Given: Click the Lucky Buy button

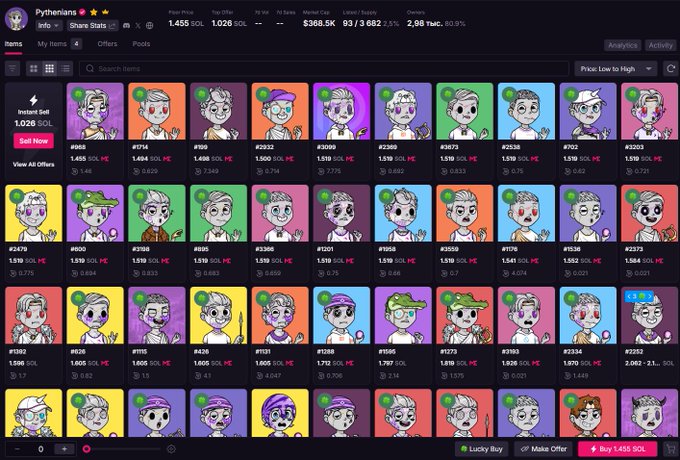Looking at the screenshot, I should tap(482, 449).
